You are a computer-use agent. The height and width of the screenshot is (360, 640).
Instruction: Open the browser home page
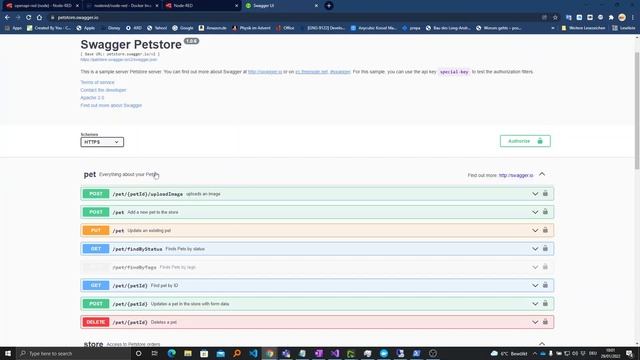(39, 18)
